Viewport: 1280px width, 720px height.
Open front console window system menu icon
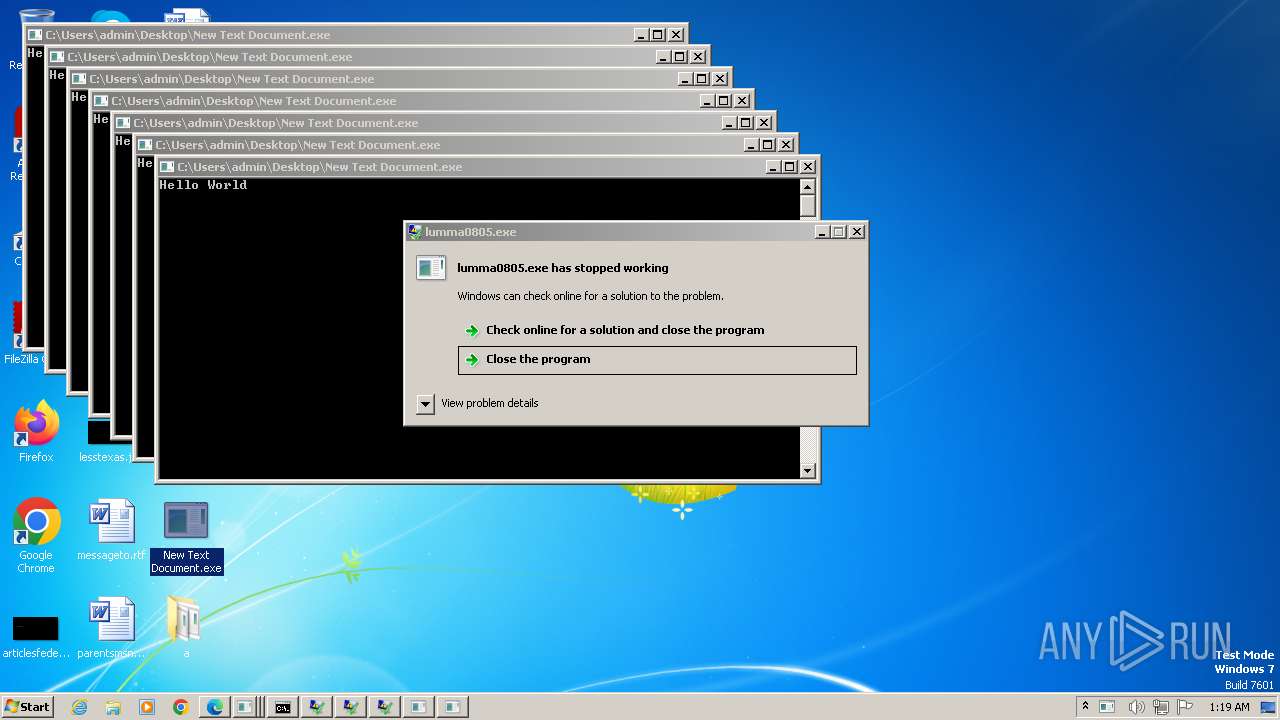tap(167, 167)
